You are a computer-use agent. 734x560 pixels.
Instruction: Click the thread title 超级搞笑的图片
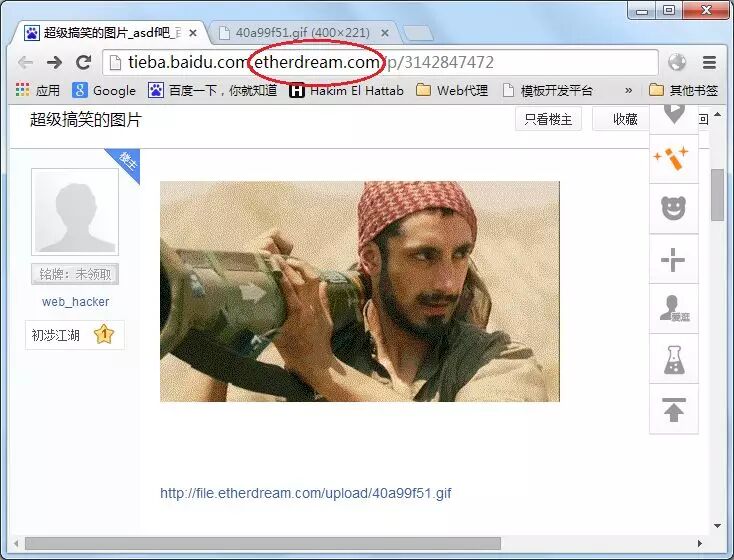[x=86, y=119]
